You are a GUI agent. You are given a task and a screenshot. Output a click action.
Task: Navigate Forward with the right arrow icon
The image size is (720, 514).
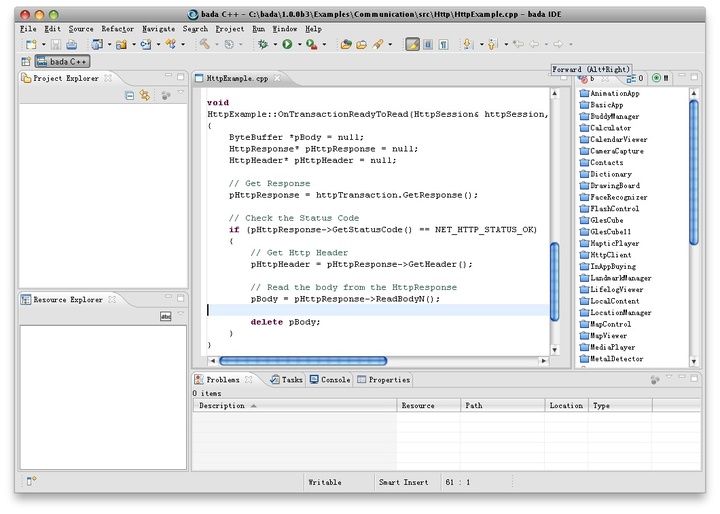click(x=558, y=44)
